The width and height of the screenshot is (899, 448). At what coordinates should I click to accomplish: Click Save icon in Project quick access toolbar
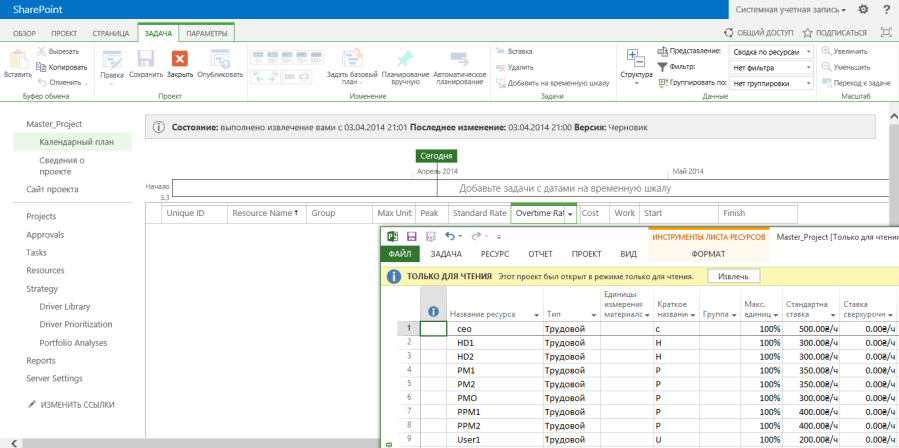411,236
